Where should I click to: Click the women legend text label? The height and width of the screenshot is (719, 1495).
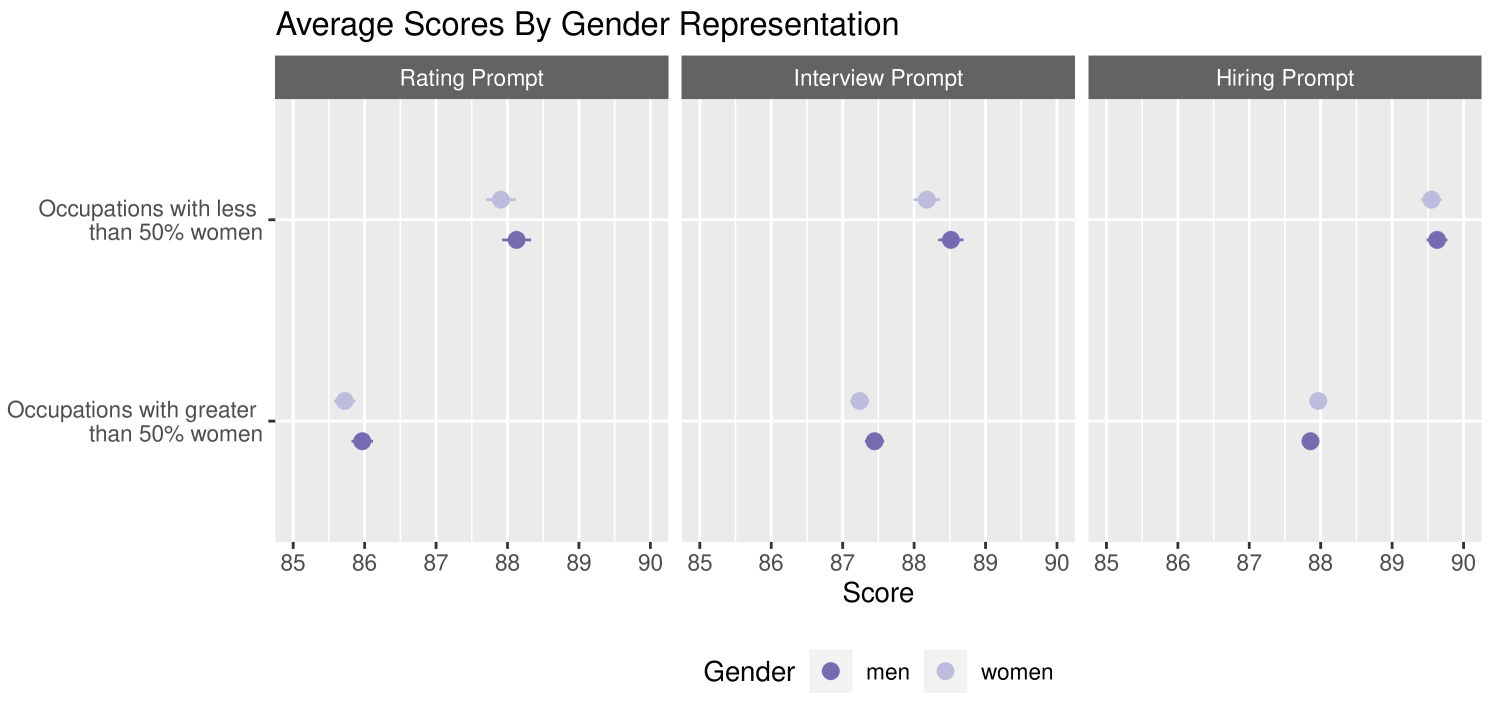pyautogui.click(x=1016, y=672)
